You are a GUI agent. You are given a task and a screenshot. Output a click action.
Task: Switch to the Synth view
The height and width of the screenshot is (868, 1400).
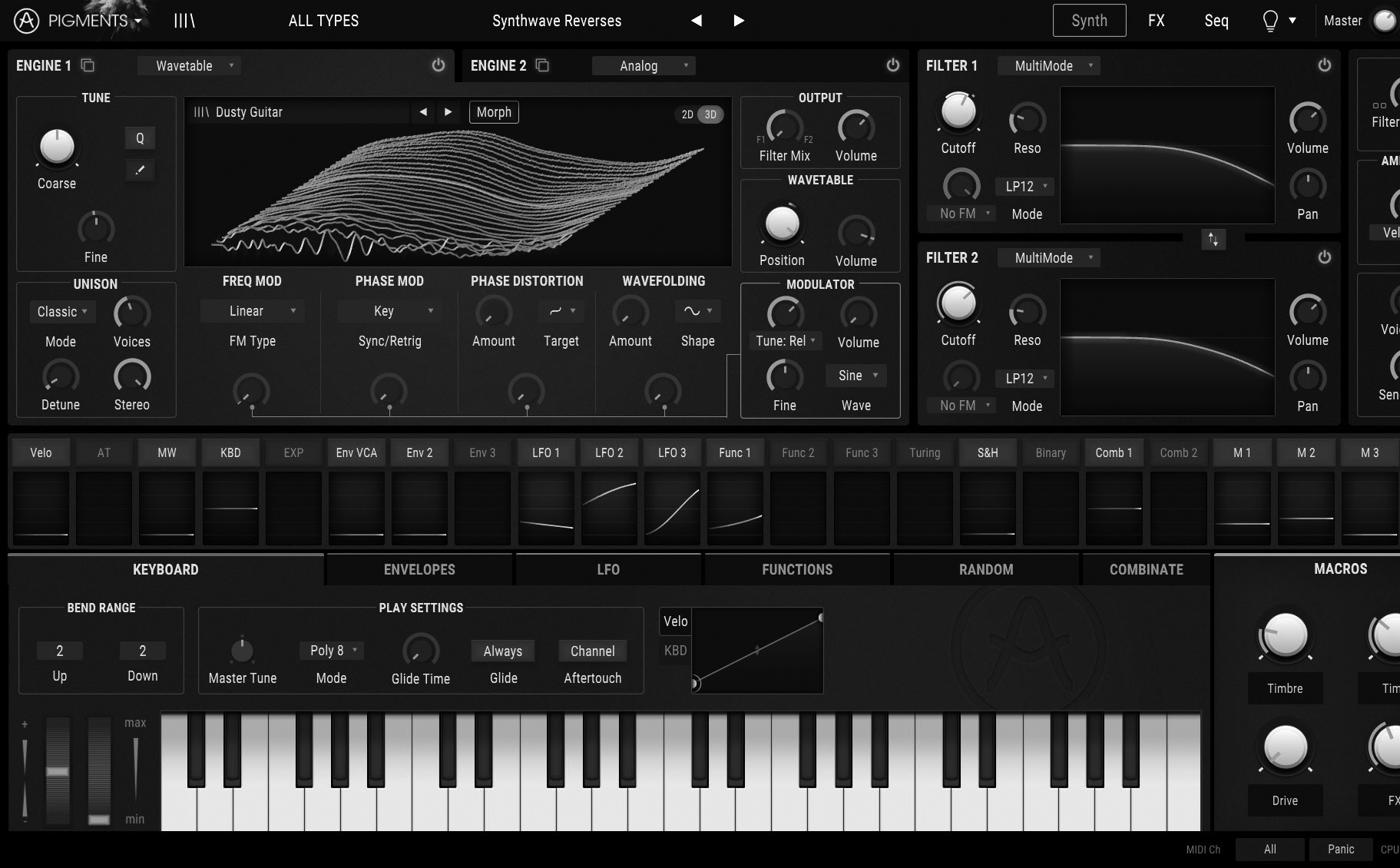1089,21
